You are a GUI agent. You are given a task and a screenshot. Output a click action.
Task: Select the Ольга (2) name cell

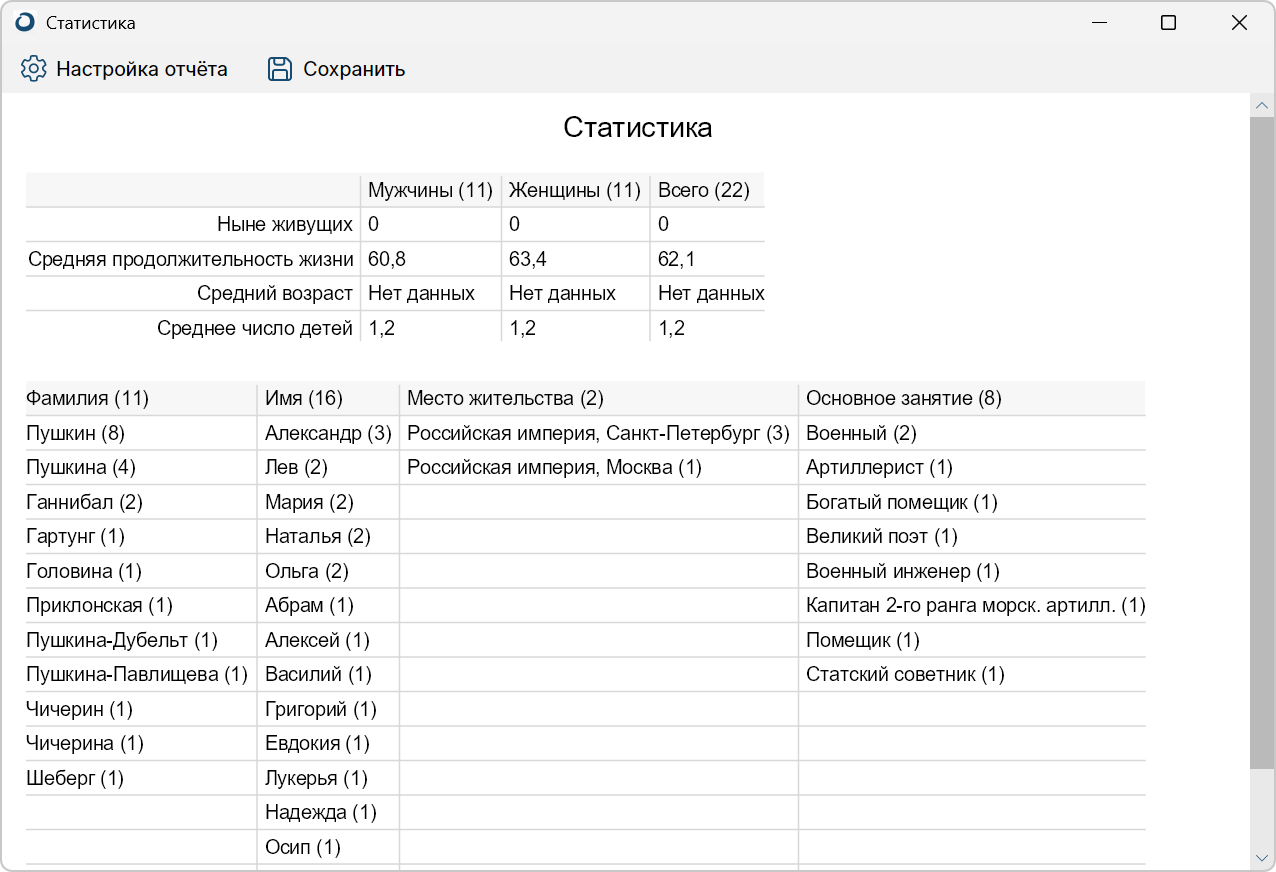[328, 571]
